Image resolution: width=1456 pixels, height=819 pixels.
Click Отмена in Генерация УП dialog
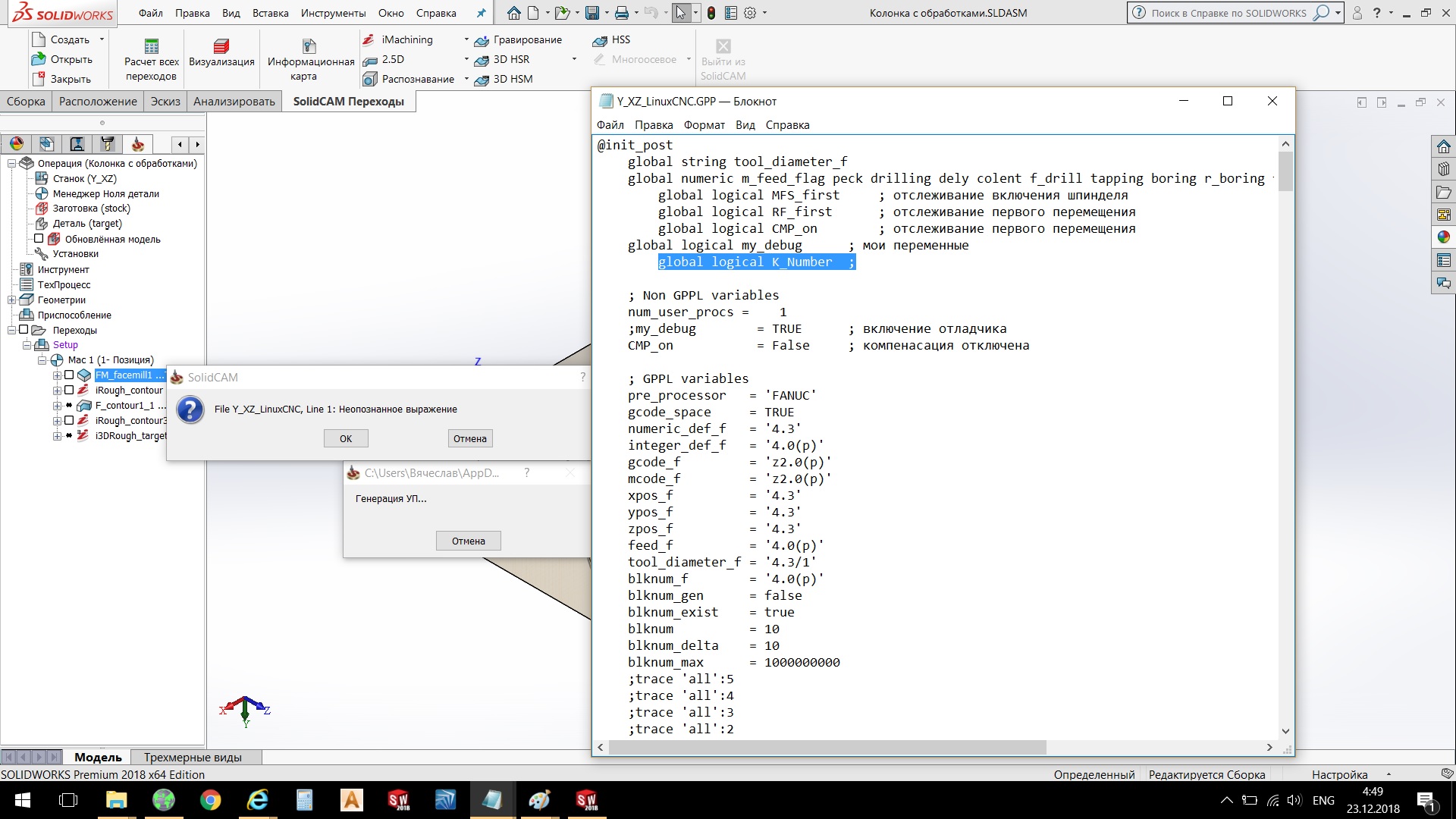(468, 541)
